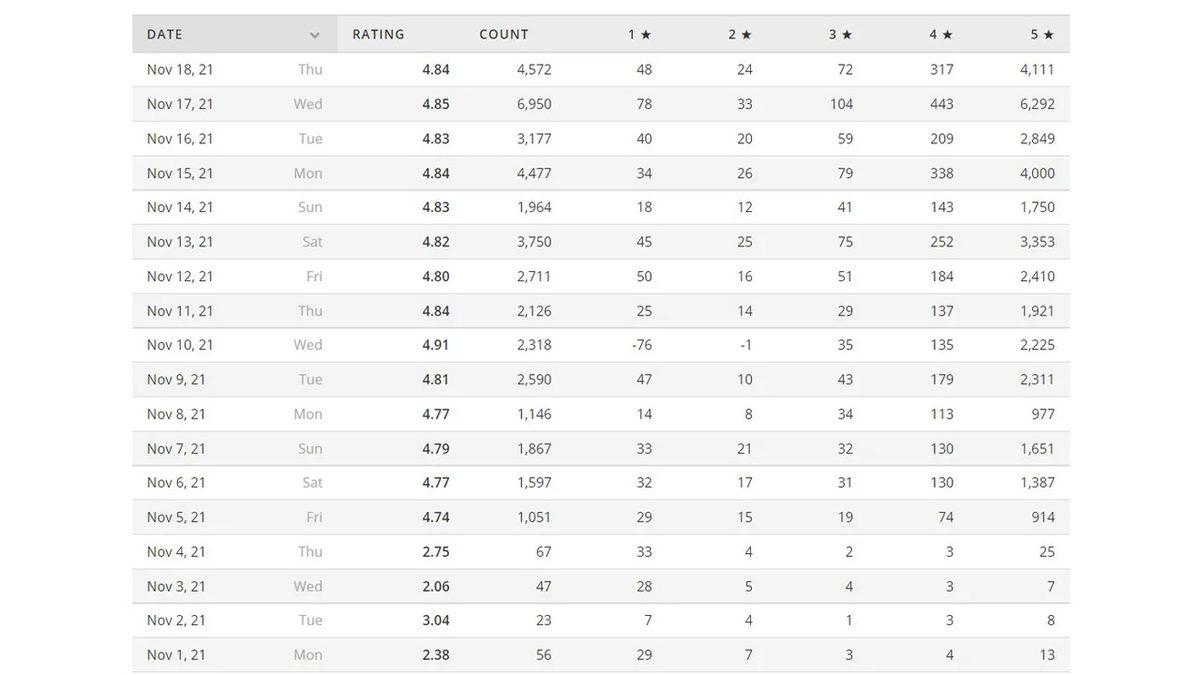Select the Nov 1, 21 date cell
The height and width of the screenshot is (675, 1200).
(176, 655)
